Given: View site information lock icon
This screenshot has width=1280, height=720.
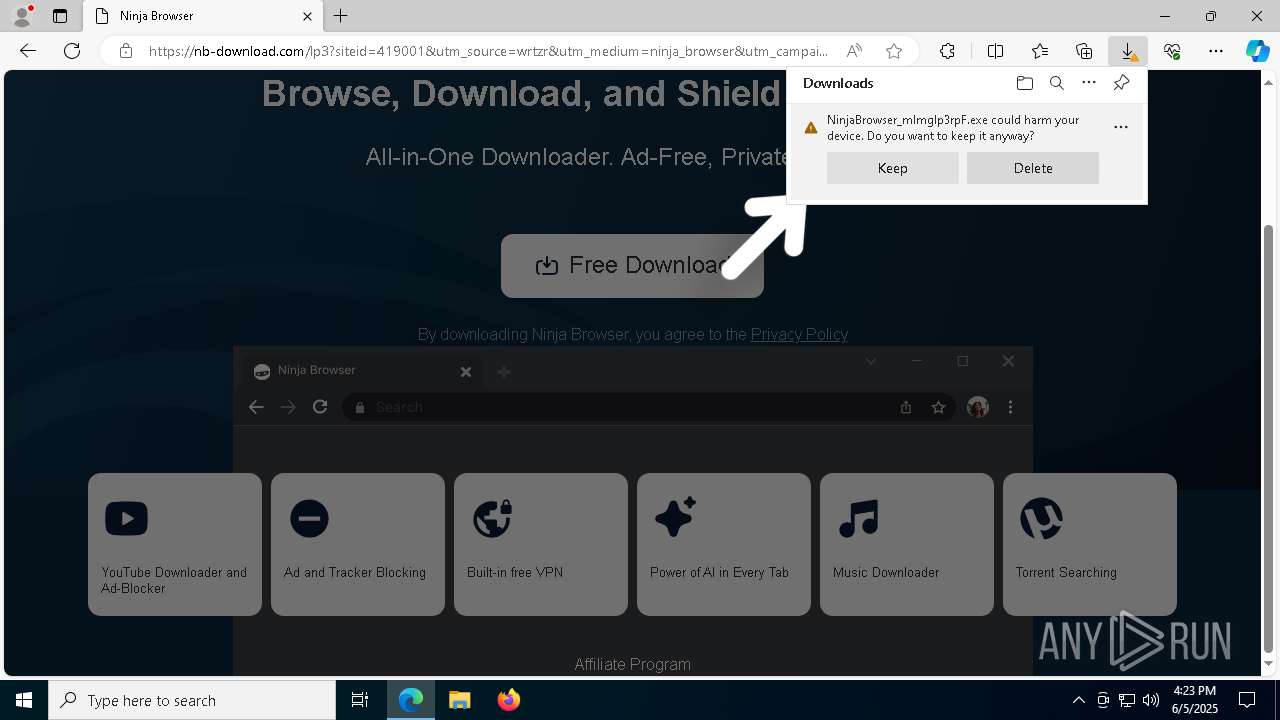Looking at the screenshot, I should click(126, 51).
